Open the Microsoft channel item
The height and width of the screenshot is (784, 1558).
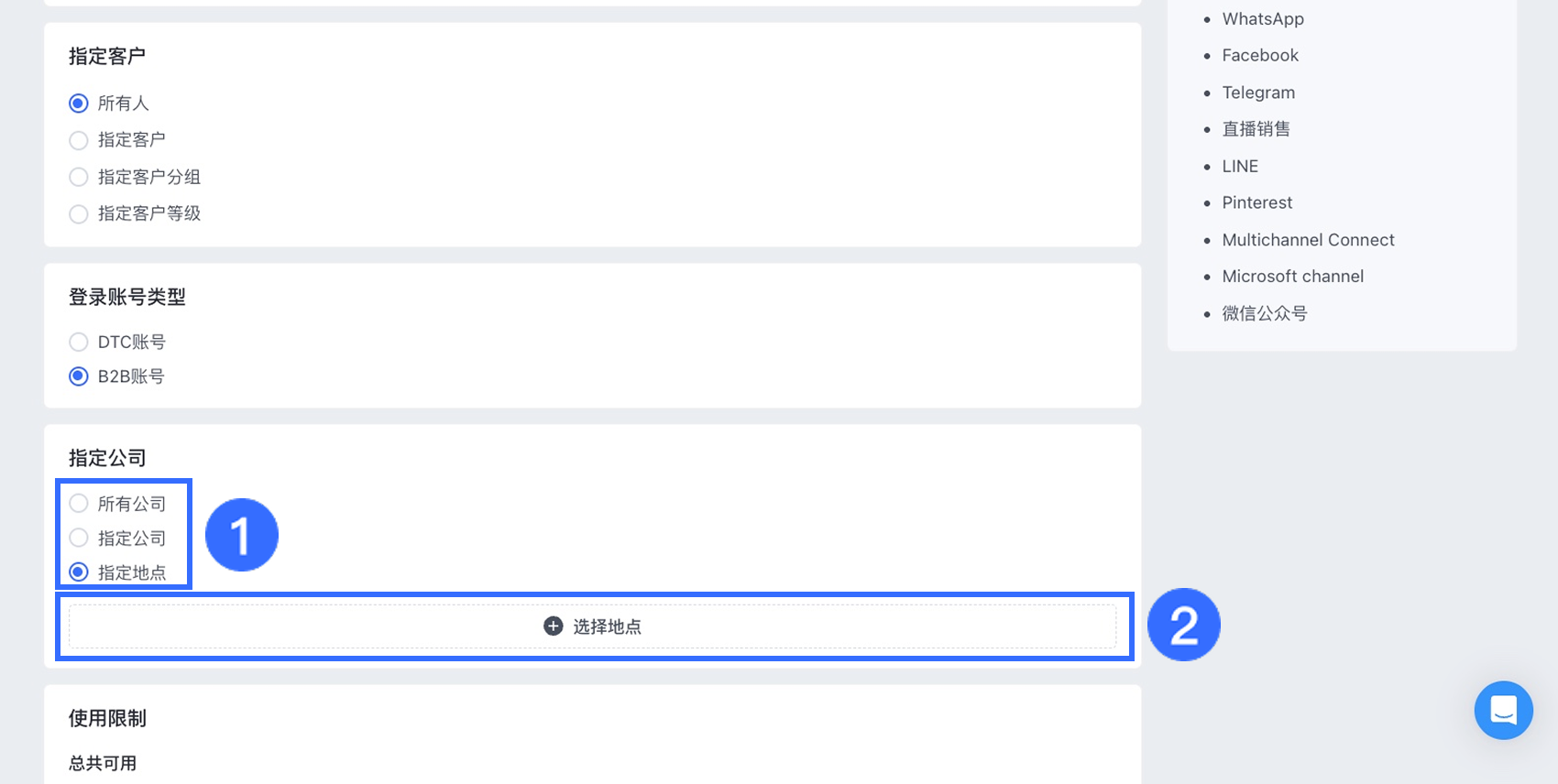pyautogui.click(x=1292, y=277)
